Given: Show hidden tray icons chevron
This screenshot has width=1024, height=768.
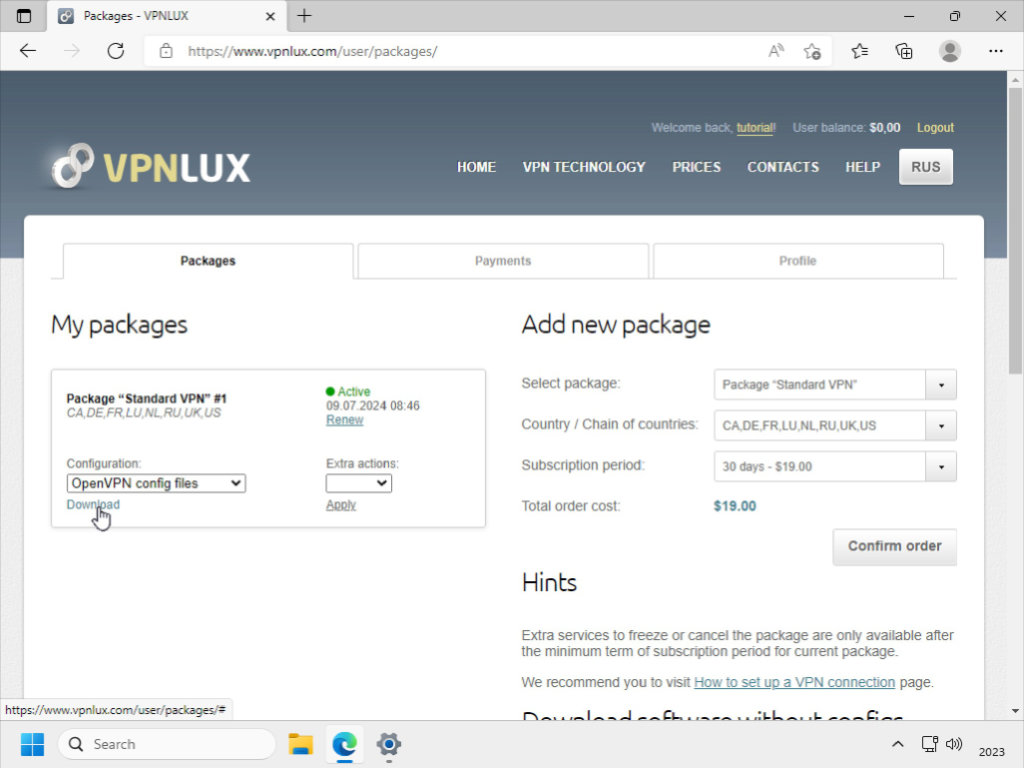Looking at the screenshot, I should coord(897,744).
